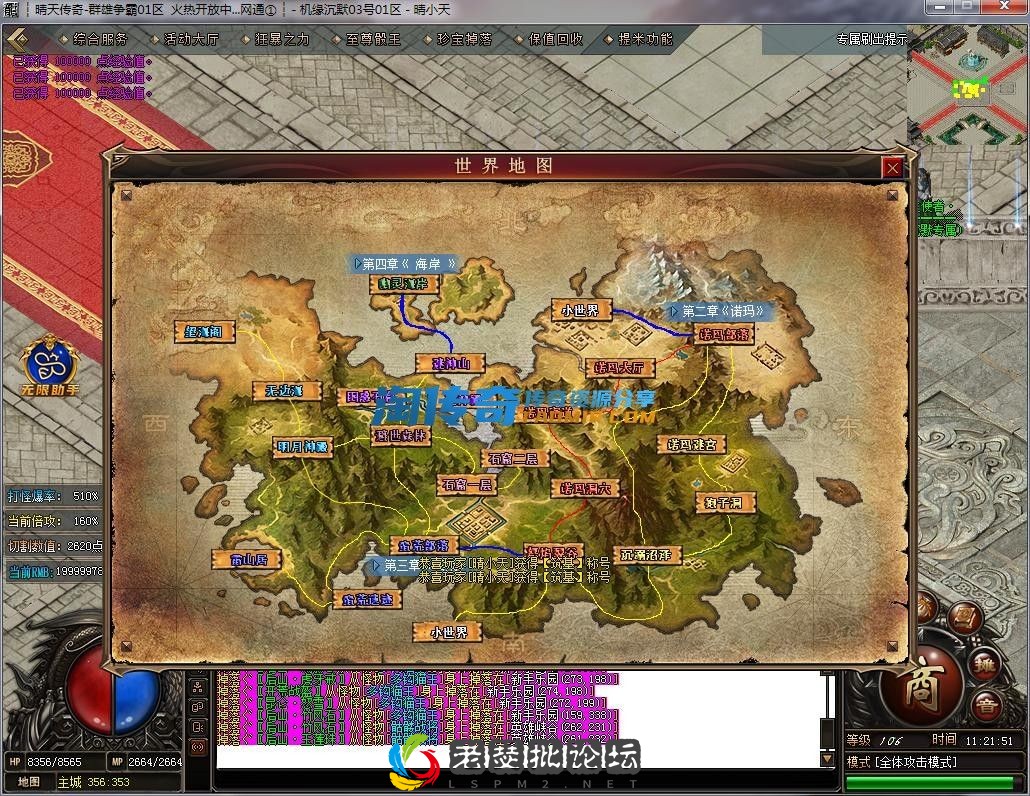Select the 蛮荒遗迹 map location

[x=367, y=599]
